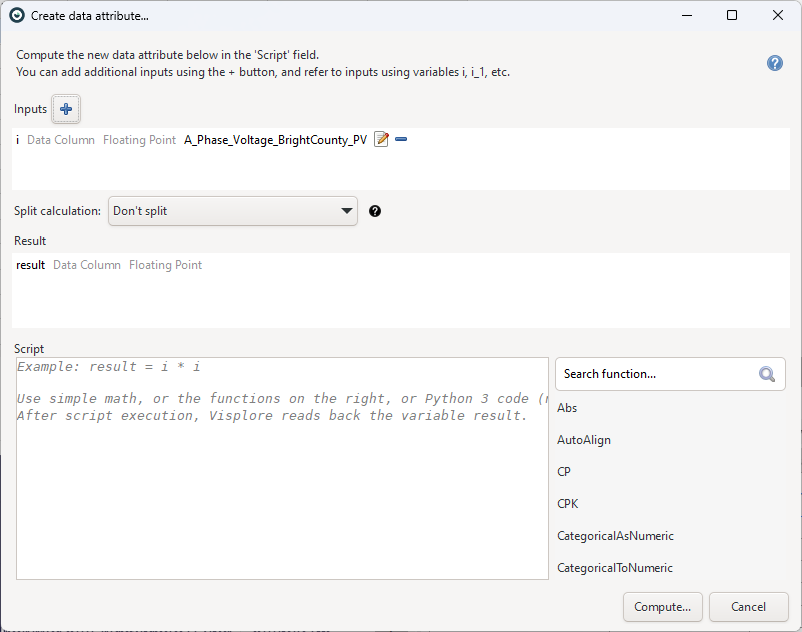Click inside the Script editor
802x632 pixels.
(282, 468)
